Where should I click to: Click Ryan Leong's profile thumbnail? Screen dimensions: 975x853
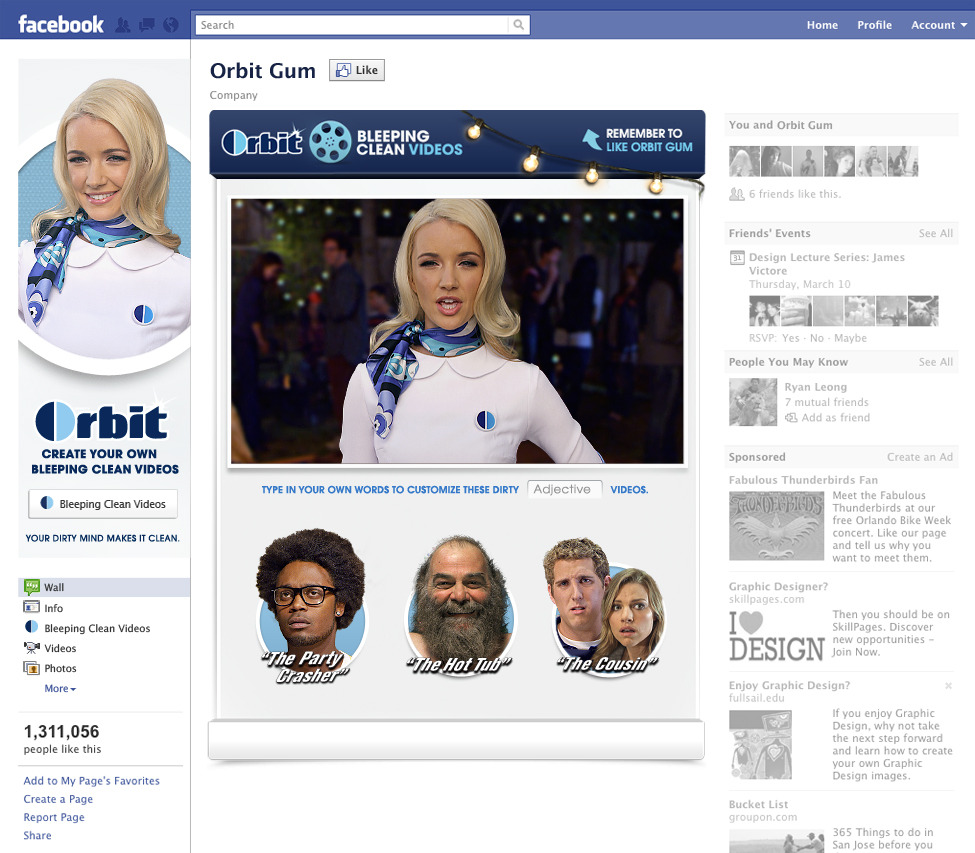753,402
